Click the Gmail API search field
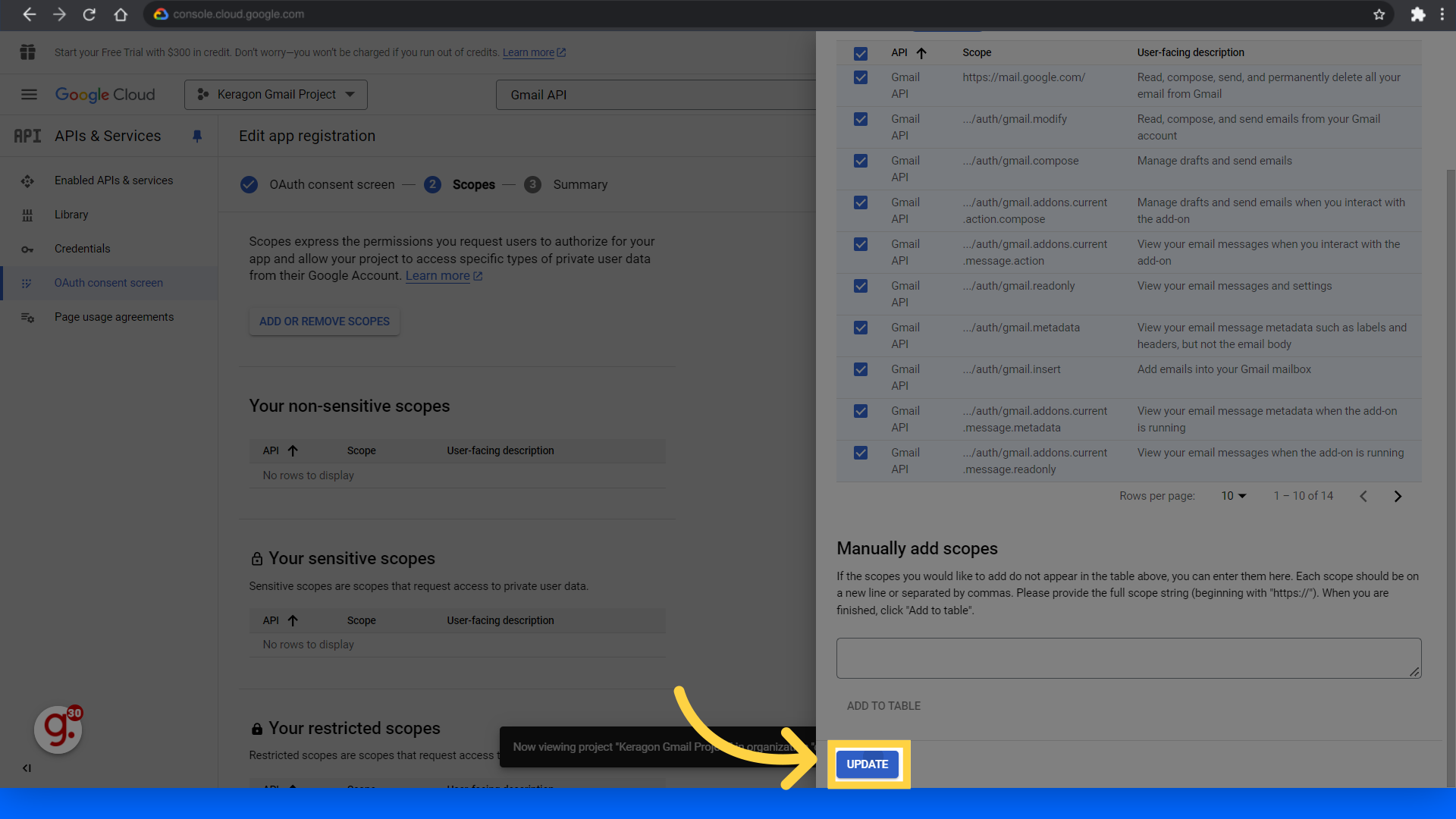The image size is (1456, 819). point(655,95)
